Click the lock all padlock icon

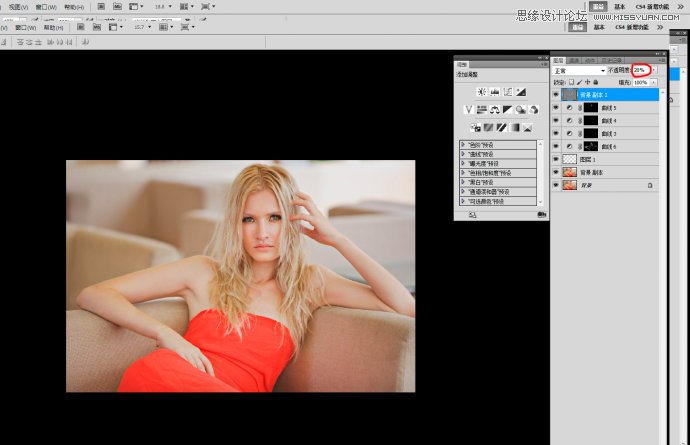595,82
